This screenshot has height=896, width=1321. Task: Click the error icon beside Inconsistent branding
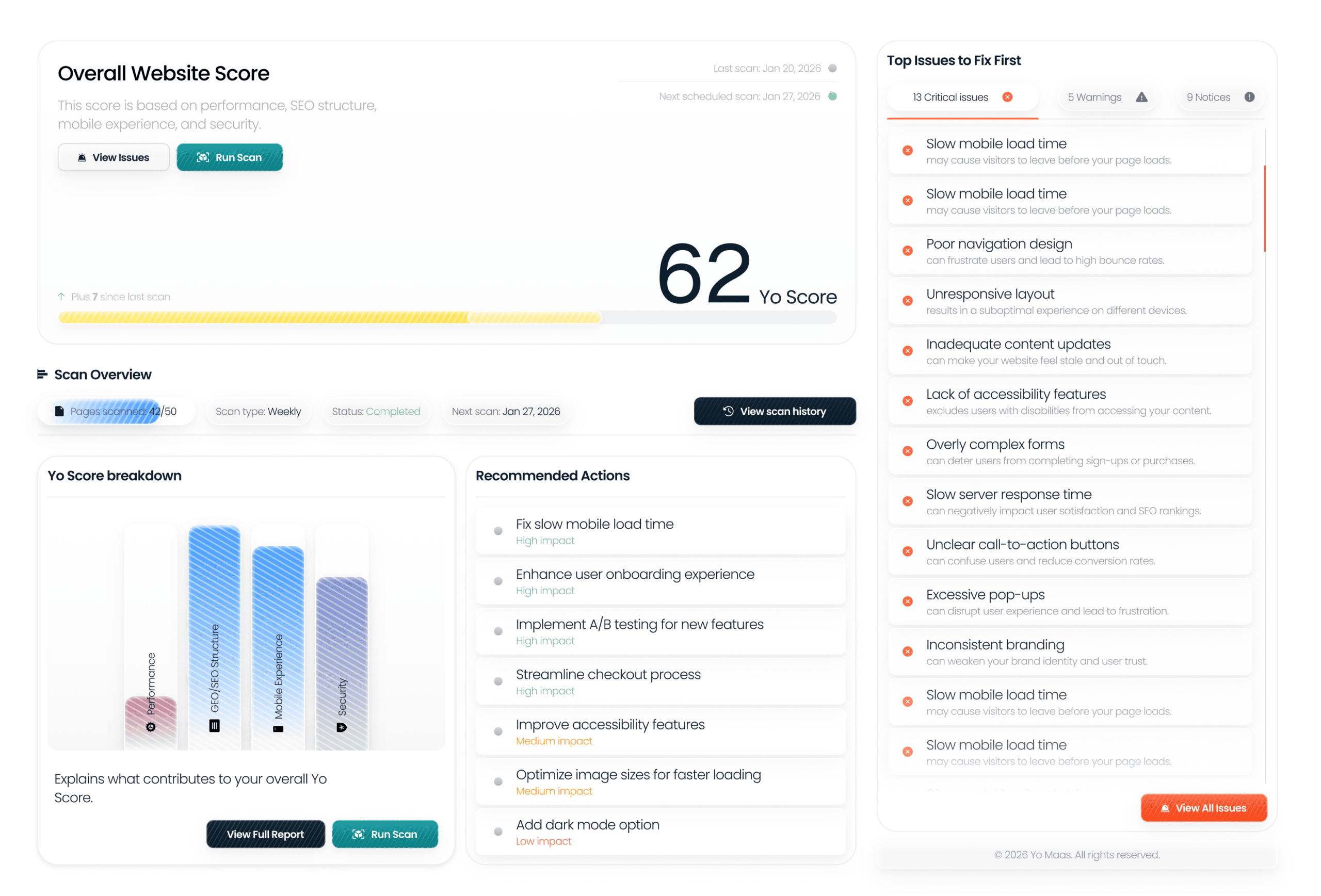pyautogui.click(x=908, y=651)
